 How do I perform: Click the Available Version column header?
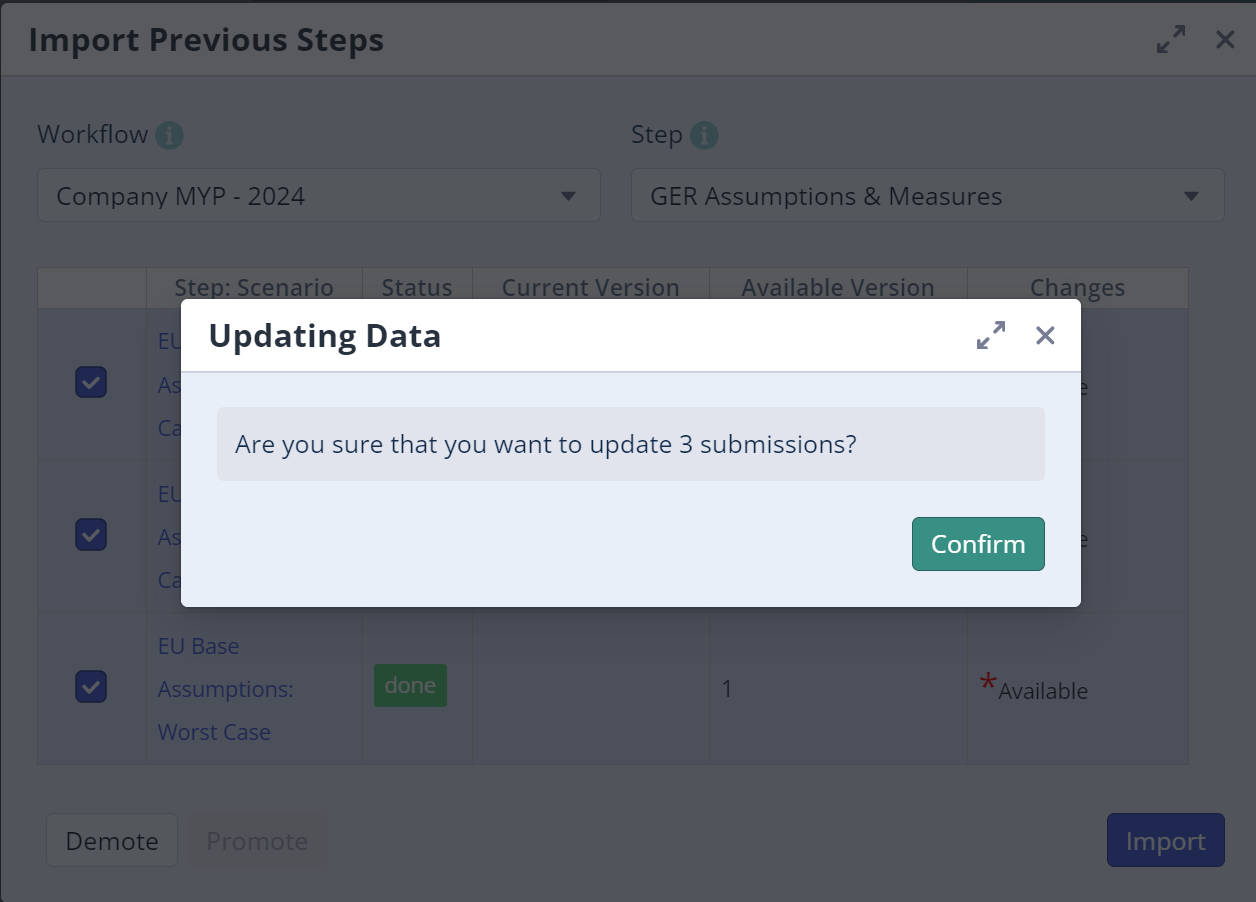point(838,288)
